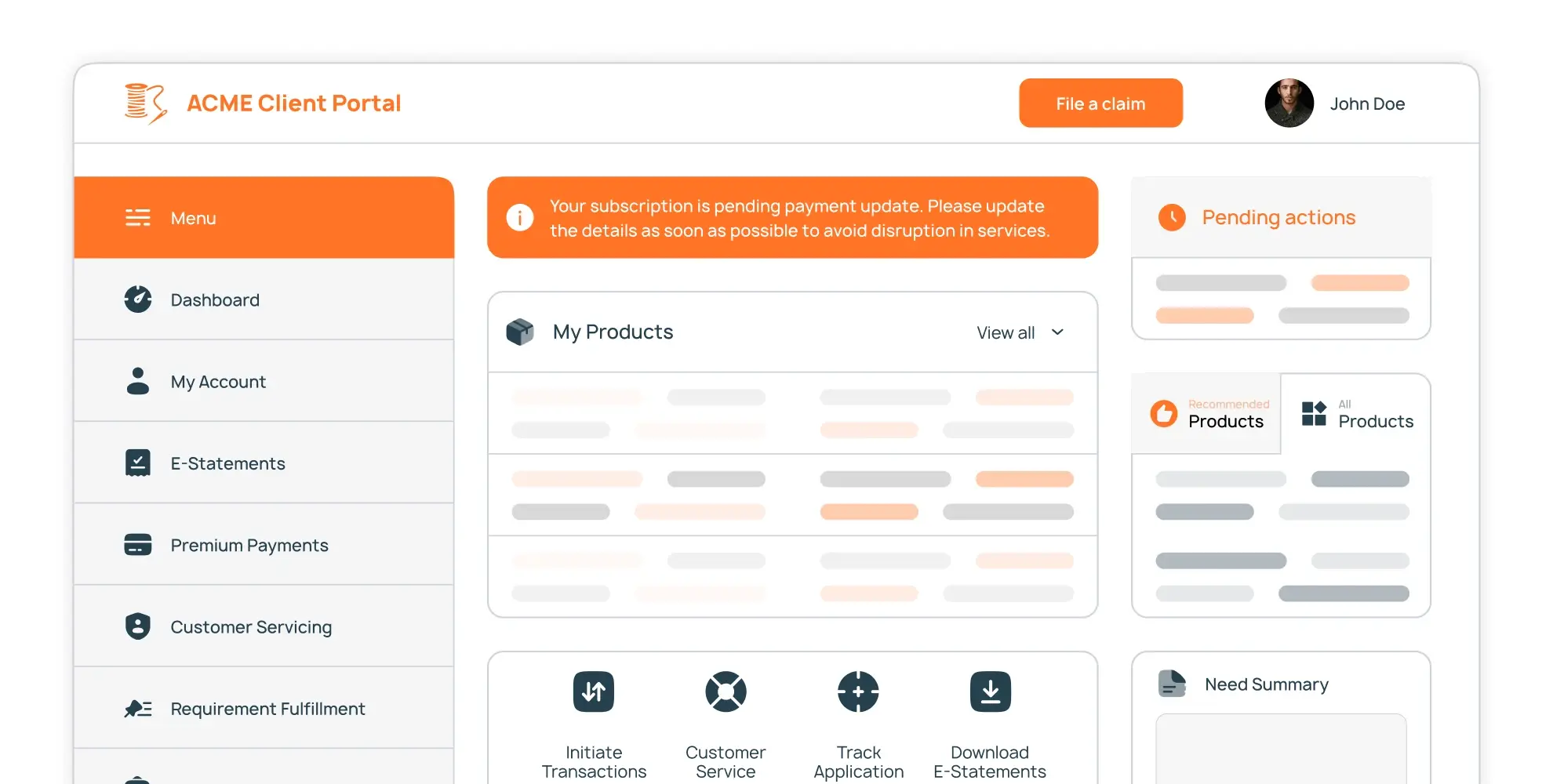Click the E-Statements receipt icon

tap(138, 463)
